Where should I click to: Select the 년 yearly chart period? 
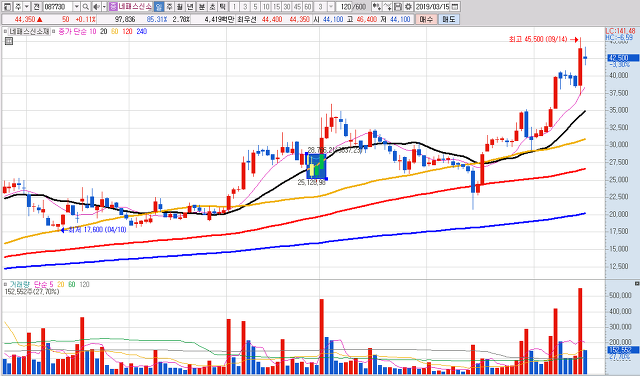[x=190, y=7]
